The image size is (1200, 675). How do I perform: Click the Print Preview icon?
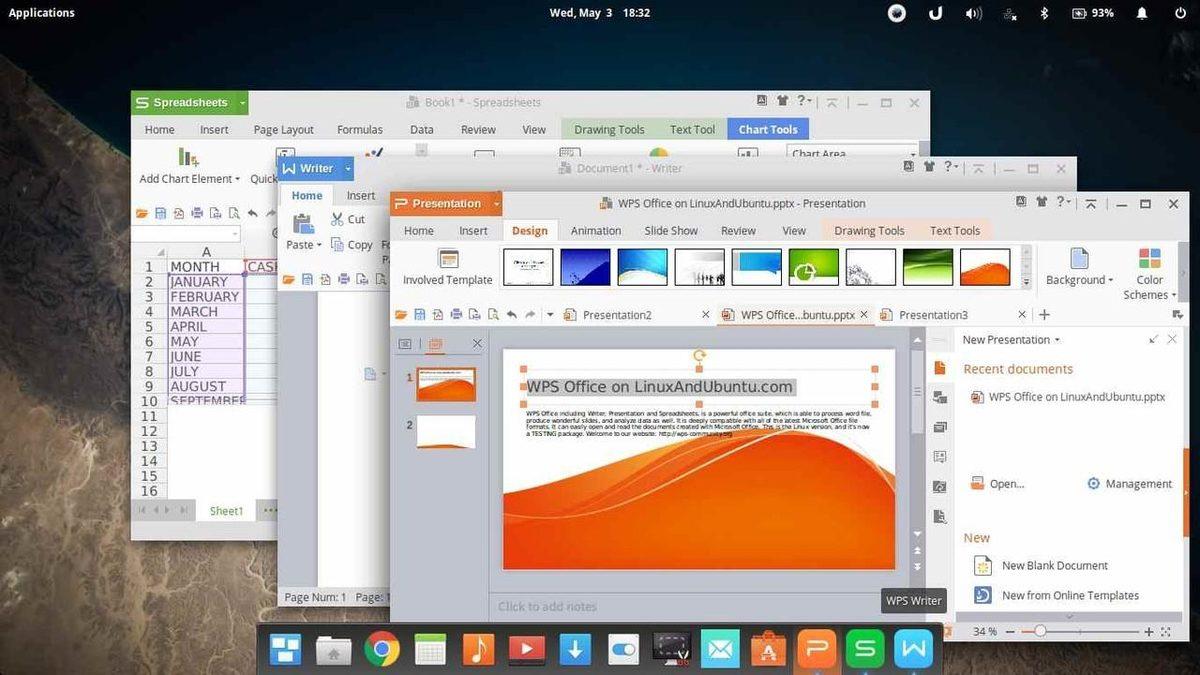[493, 314]
